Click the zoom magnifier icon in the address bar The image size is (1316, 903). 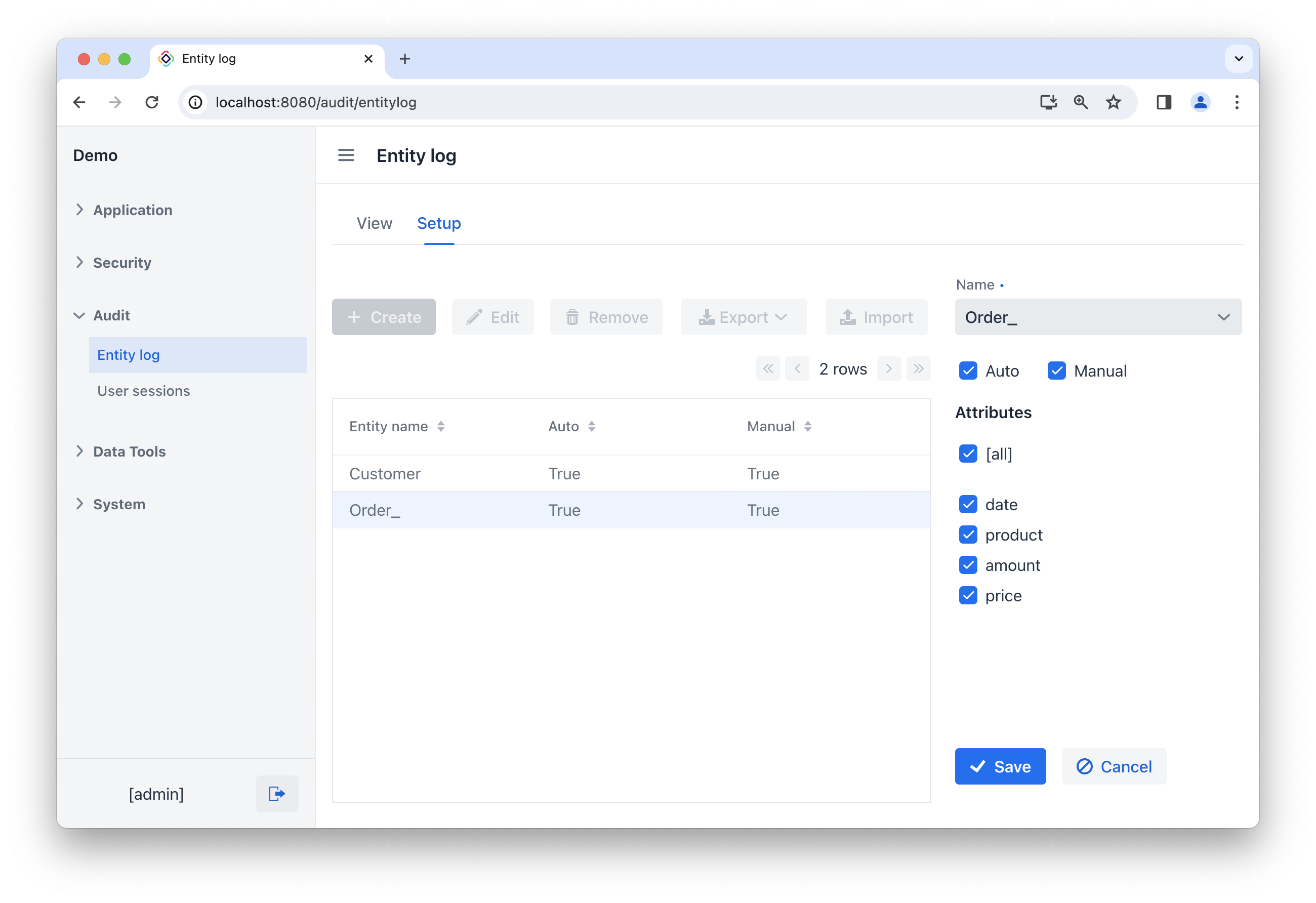click(1081, 102)
